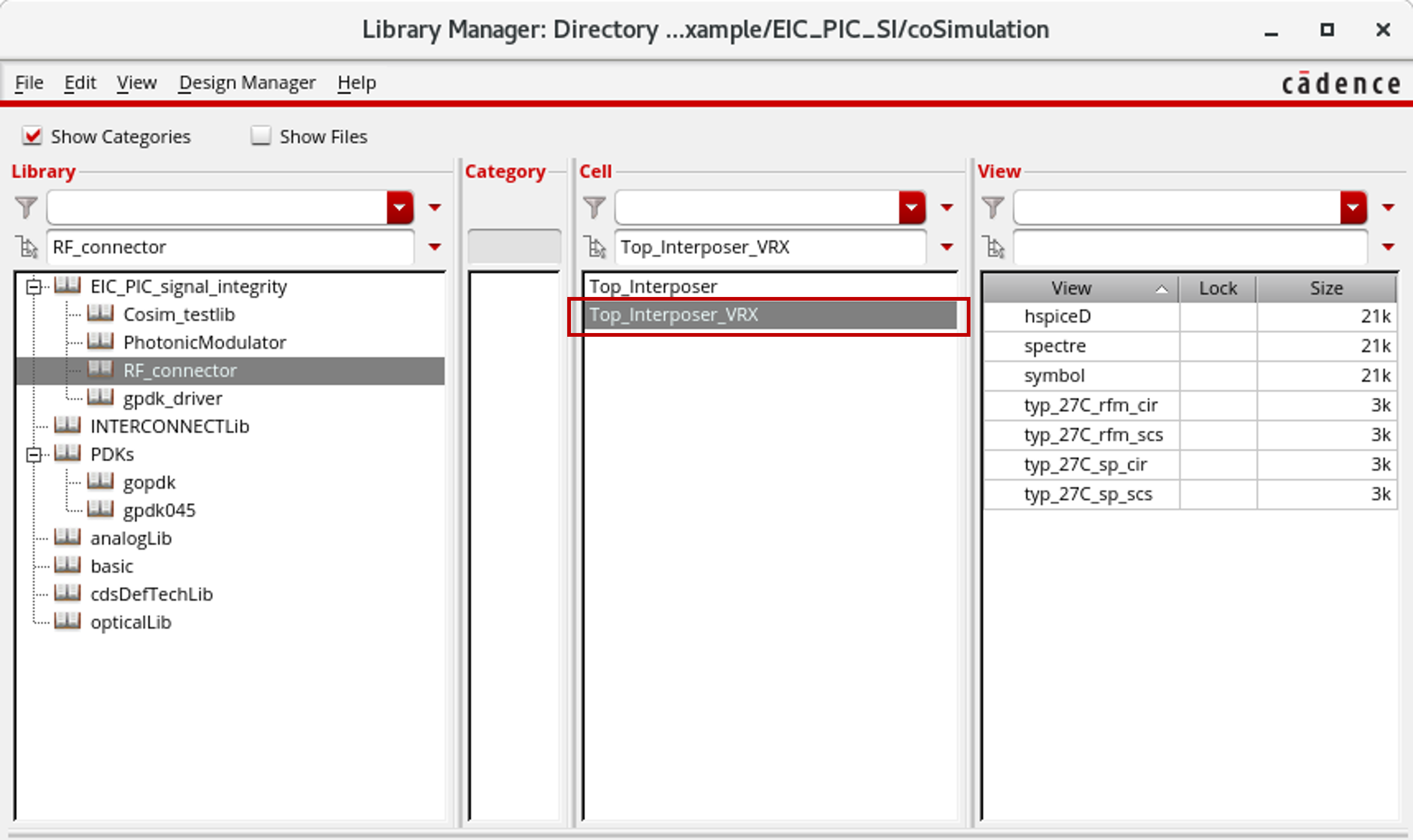
Task: Click the opticalLib library icon
Action: tap(67, 620)
